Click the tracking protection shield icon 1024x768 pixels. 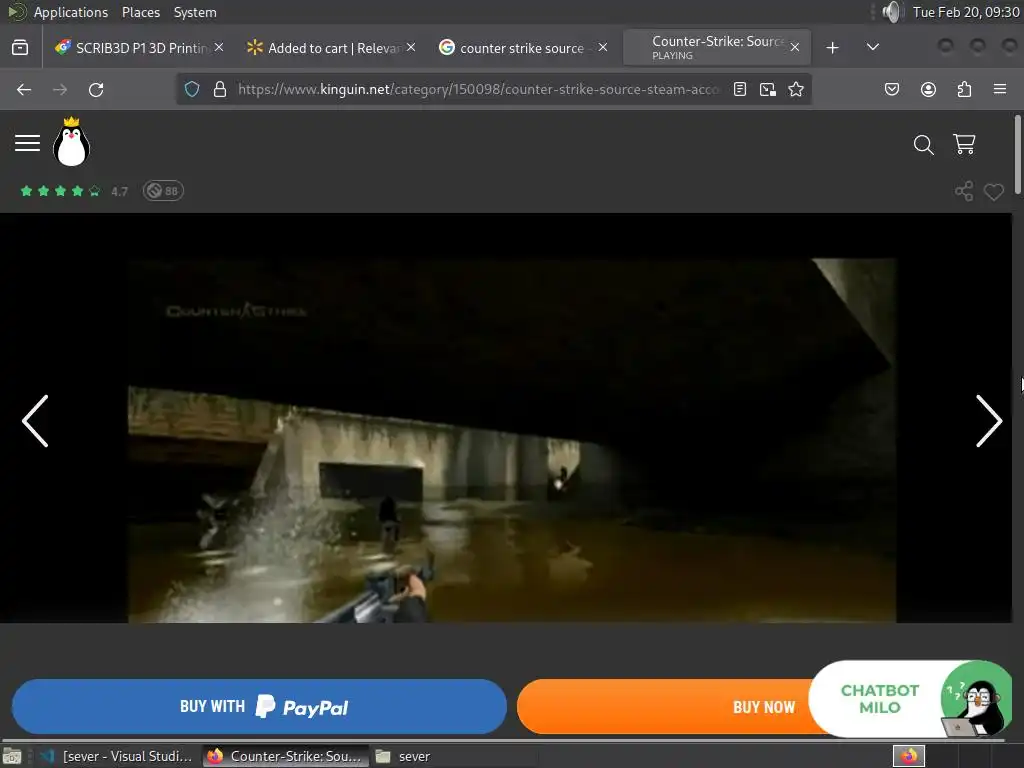click(191, 89)
